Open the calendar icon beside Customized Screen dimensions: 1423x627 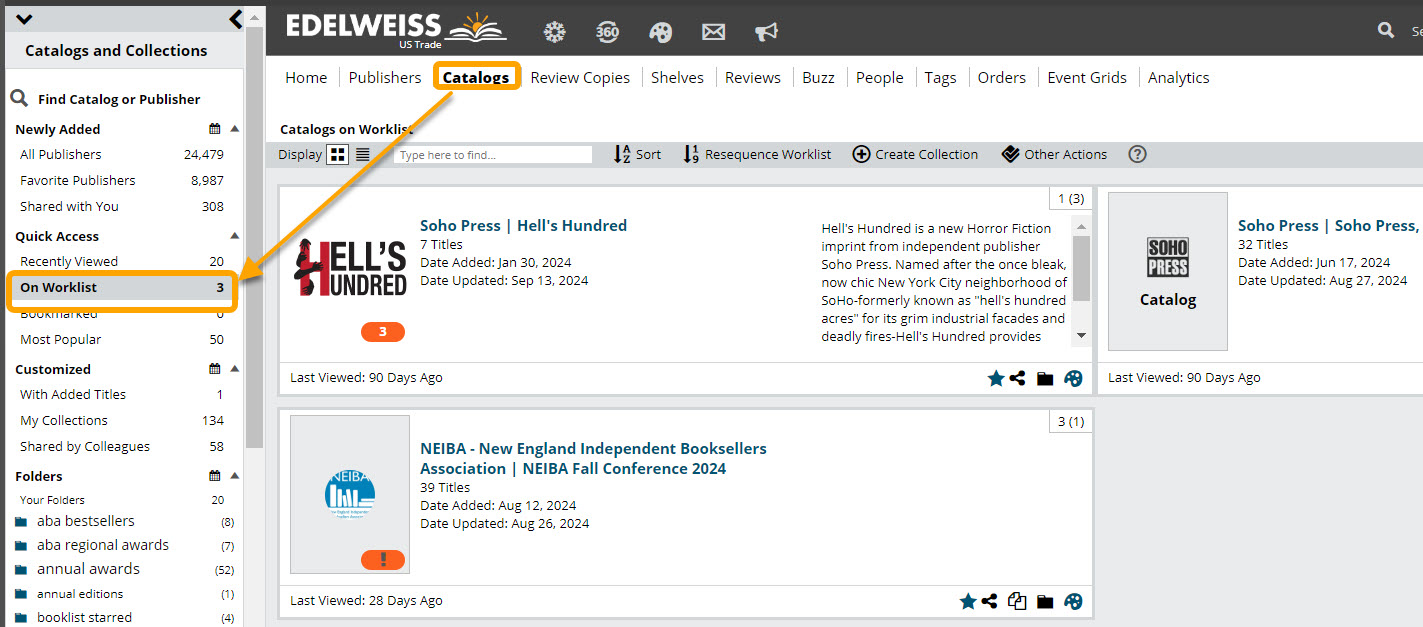pos(215,369)
